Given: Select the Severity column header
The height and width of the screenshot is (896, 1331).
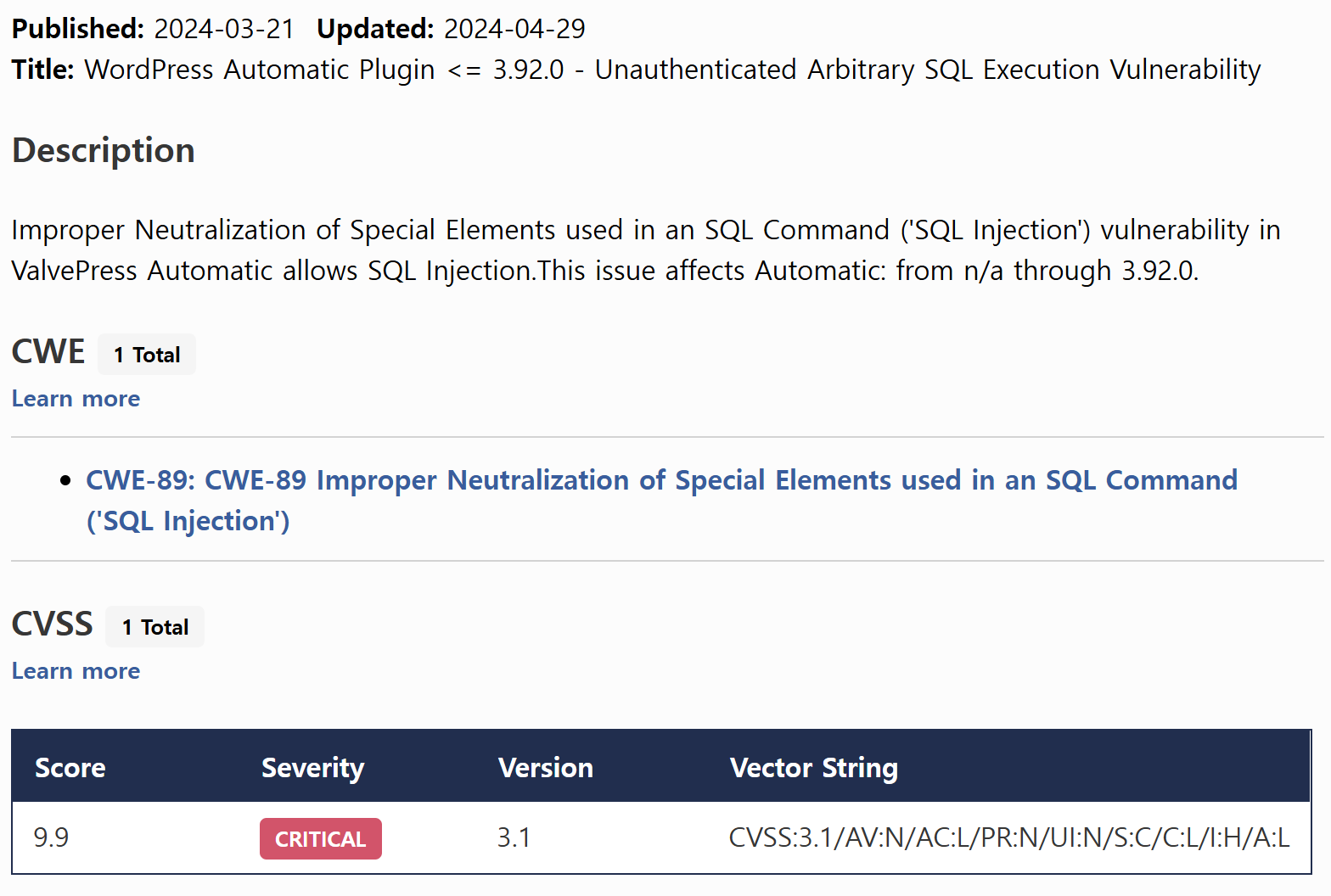Looking at the screenshot, I should pos(312,768).
